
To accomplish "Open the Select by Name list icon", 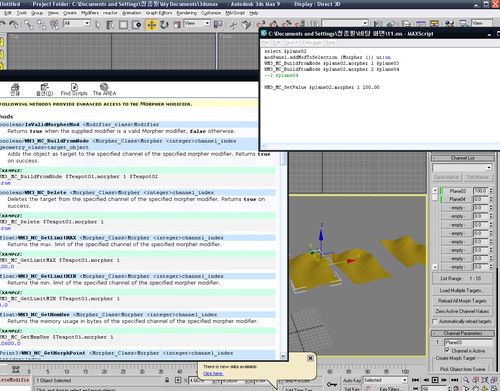I will 110,25.
